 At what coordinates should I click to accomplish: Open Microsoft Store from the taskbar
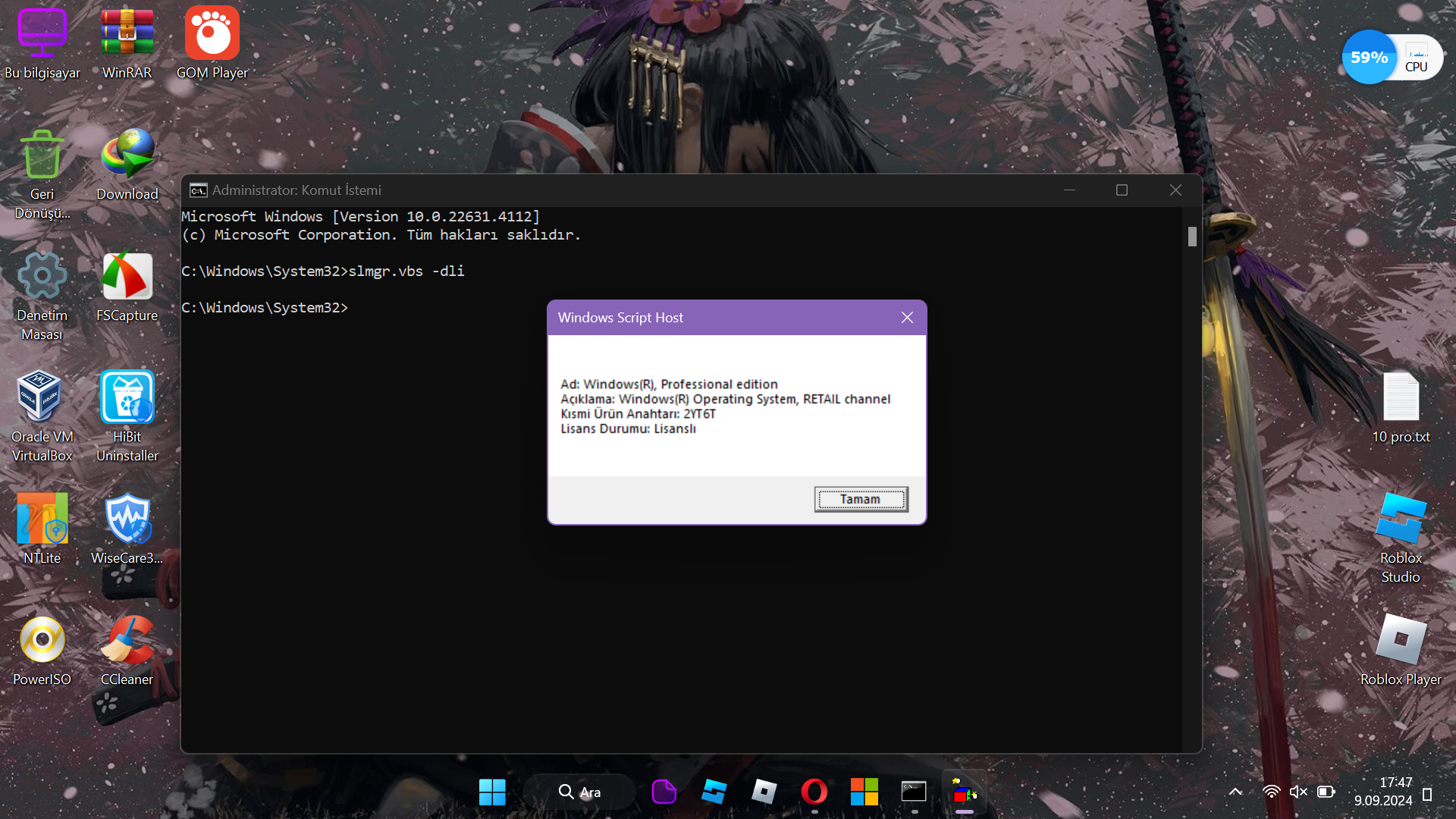tap(864, 792)
